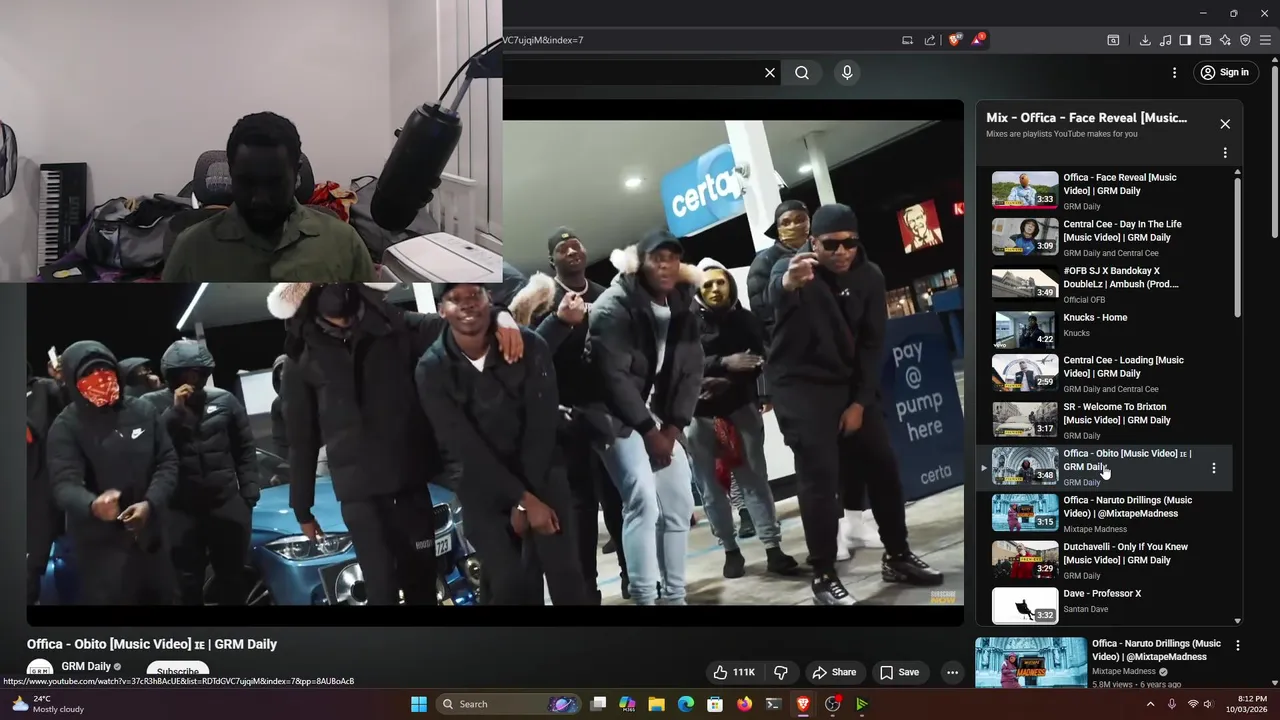
Task: Click Mixtape Madness channel name in playlist
Action: click(1095, 529)
